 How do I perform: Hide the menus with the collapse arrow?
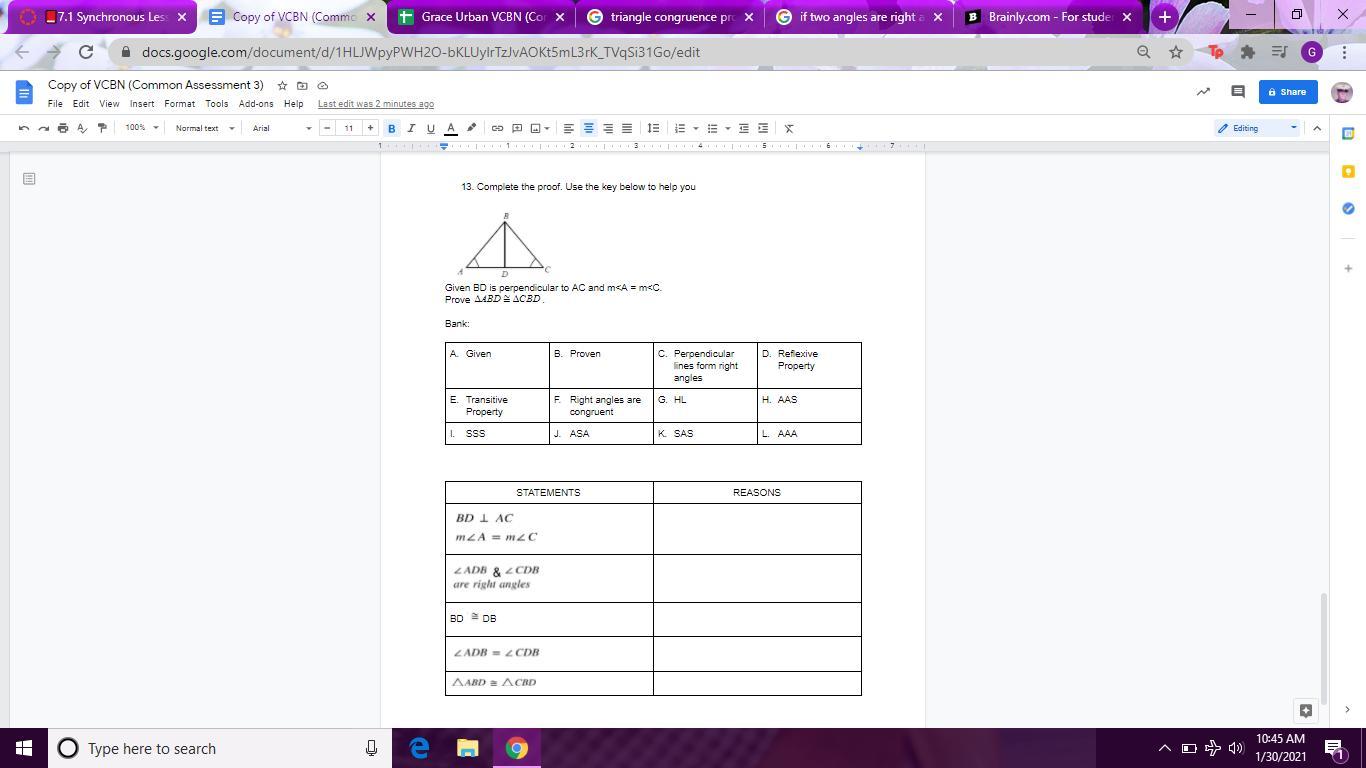[1317, 128]
